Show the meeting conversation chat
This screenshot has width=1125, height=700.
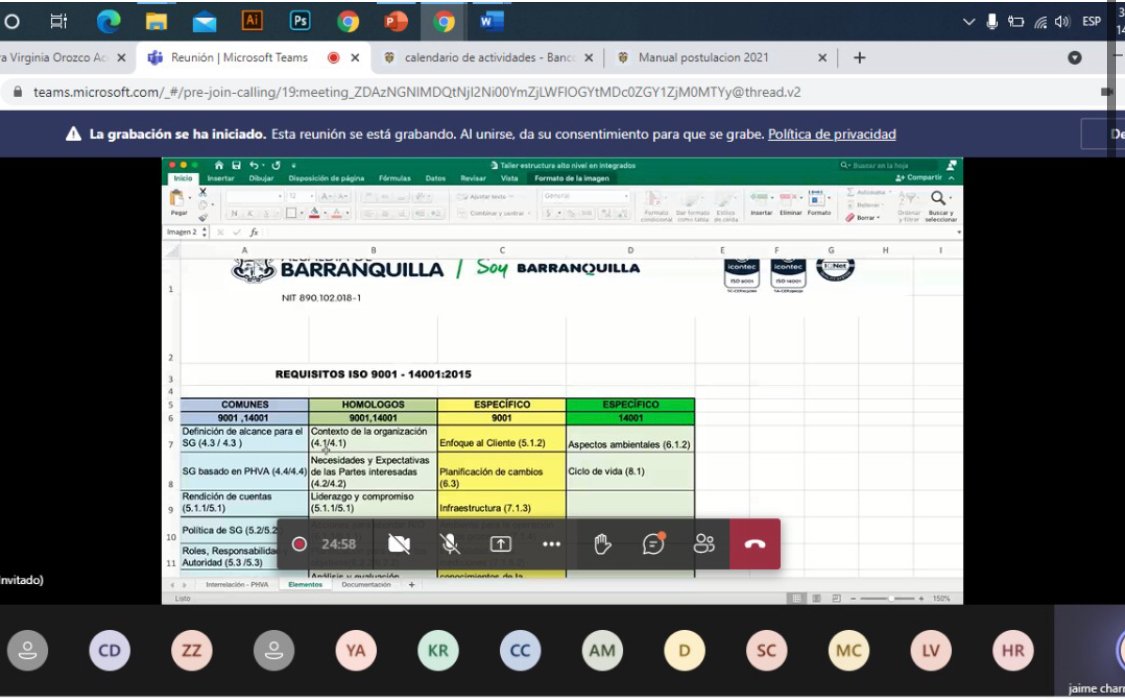653,544
